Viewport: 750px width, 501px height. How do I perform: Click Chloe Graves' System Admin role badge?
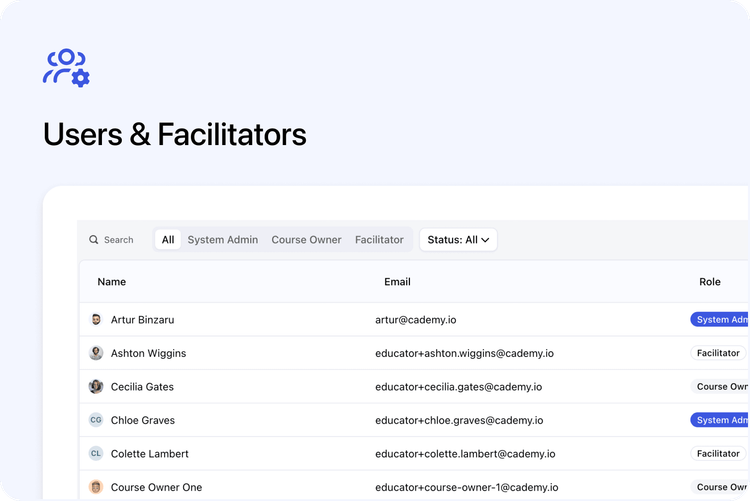pos(719,420)
